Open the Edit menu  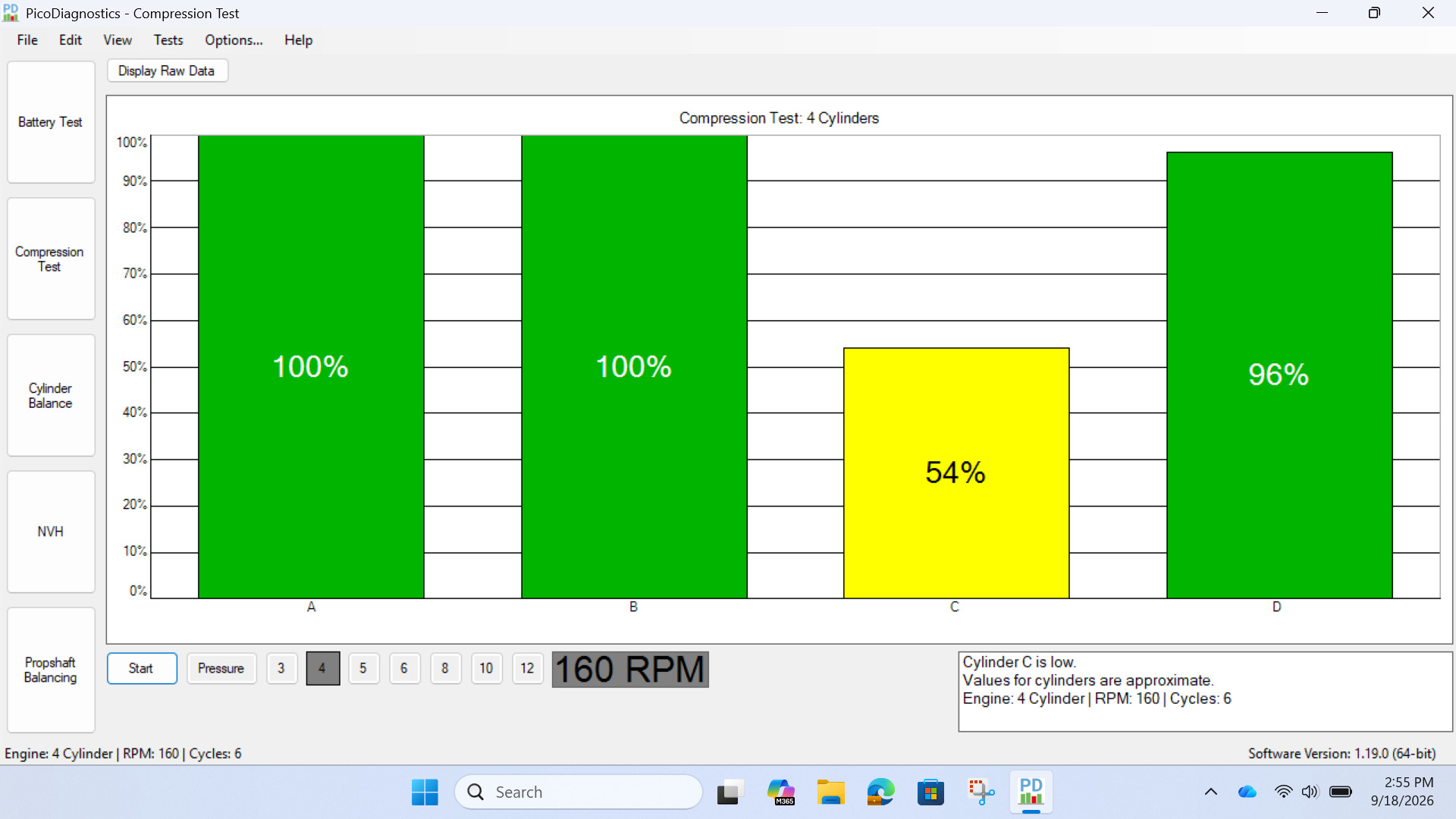tap(71, 40)
